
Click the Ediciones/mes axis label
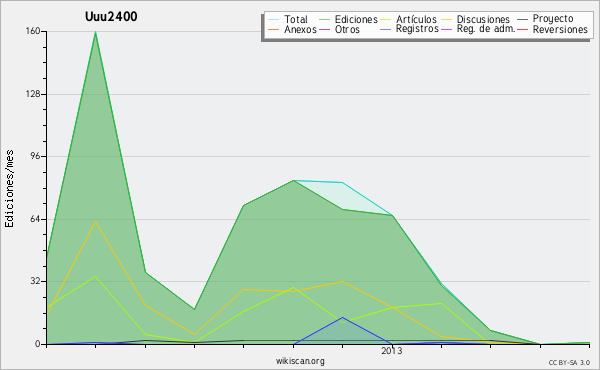click(9, 188)
